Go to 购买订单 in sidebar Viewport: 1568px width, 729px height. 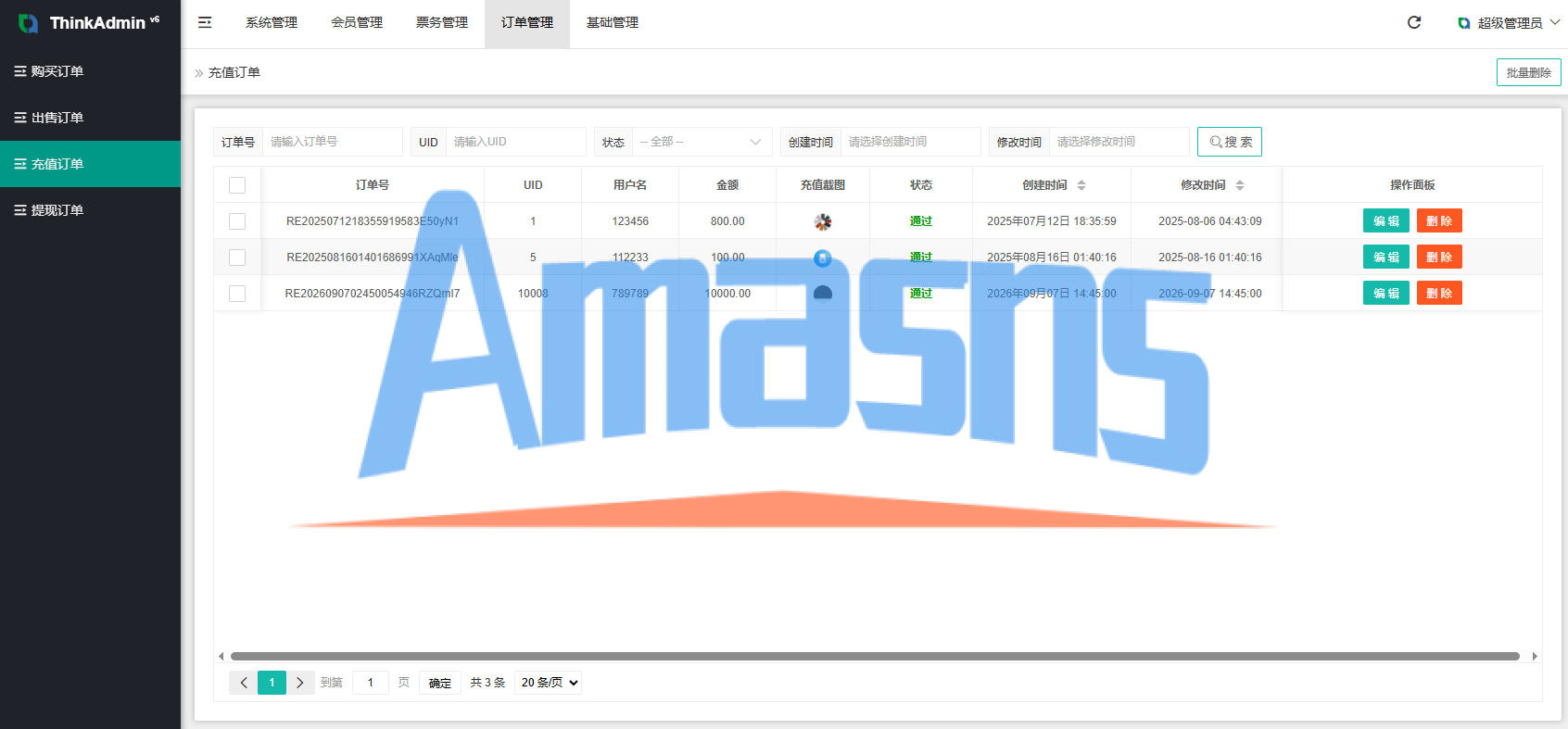click(90, 71)
